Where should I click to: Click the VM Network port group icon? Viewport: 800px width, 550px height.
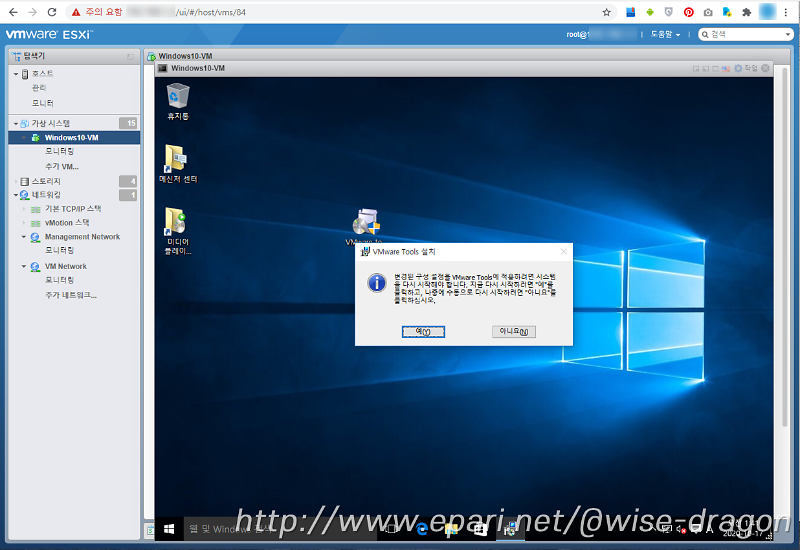[35, 267]
